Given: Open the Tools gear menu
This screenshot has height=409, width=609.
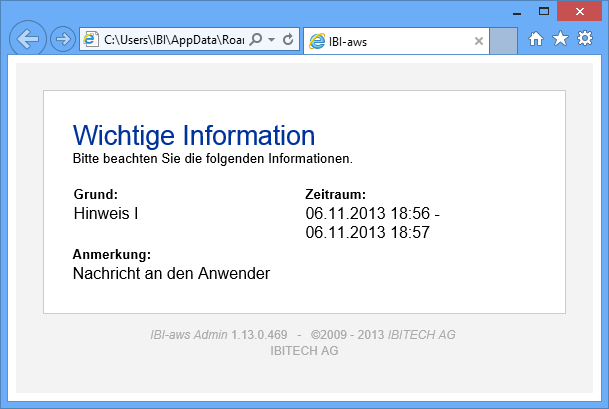Looking at the screenshot, I should [x=585, y=39].
